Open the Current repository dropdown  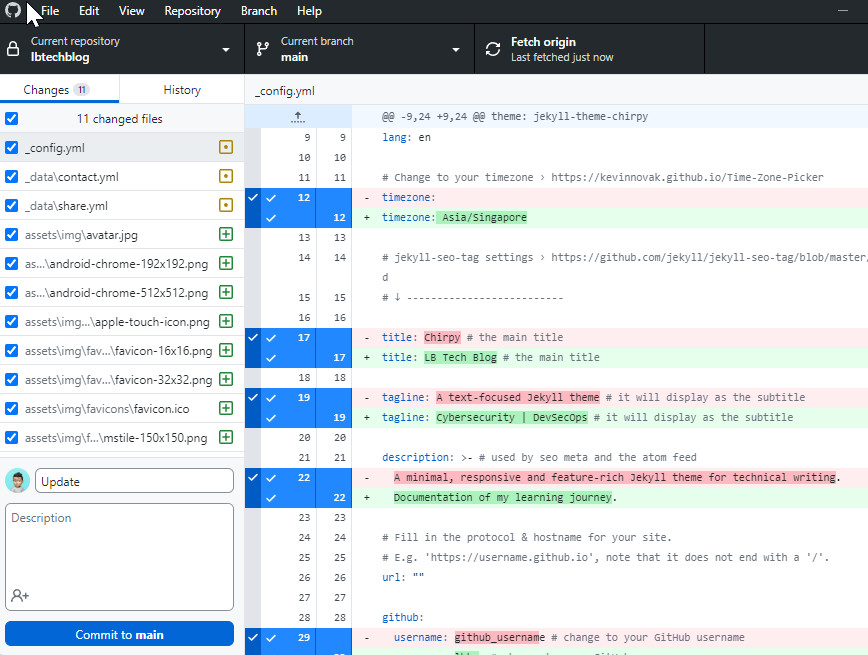[x=121, y=49]
